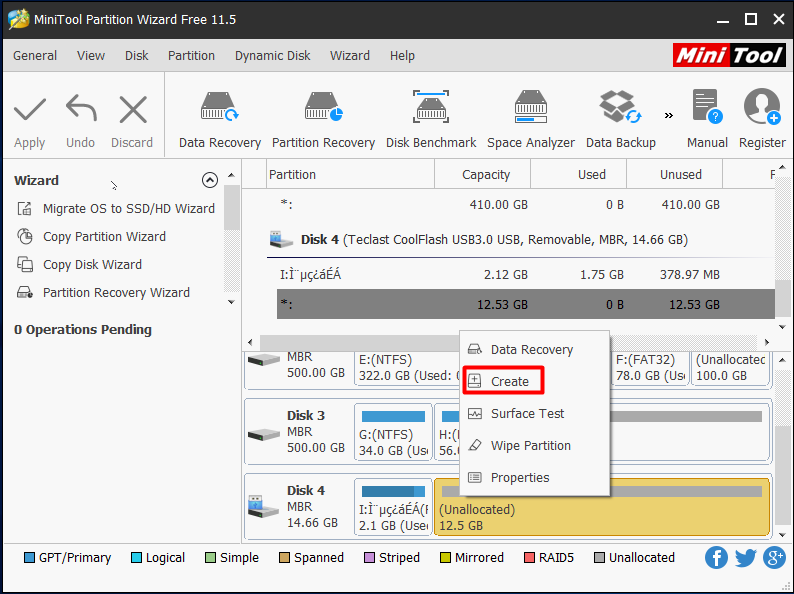The image size is (794, 594).
Task: Start Partition Recovery Wizard in sidebar
Action: (x=103, y=293)
